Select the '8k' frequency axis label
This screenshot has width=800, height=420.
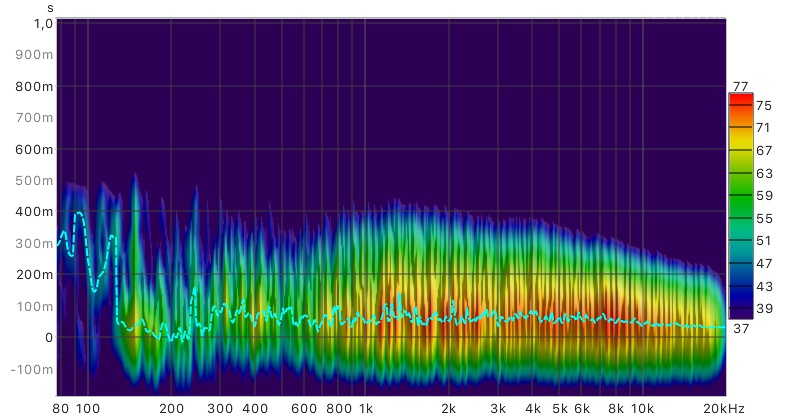coord(616,409)
